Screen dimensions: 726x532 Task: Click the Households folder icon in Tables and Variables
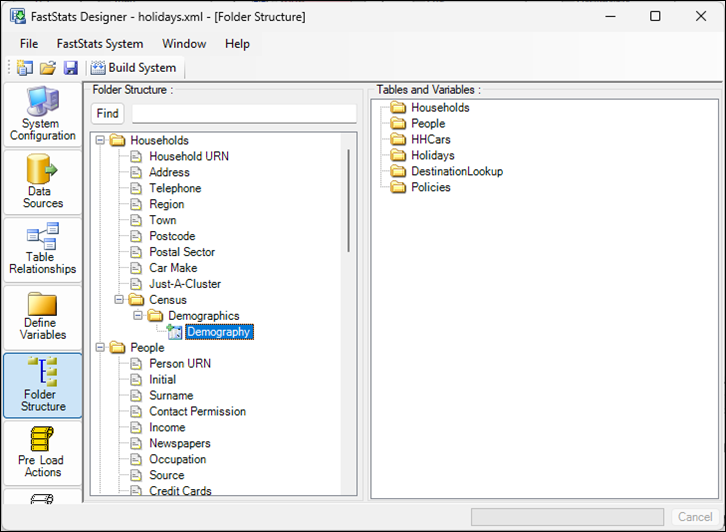point(398,107)
